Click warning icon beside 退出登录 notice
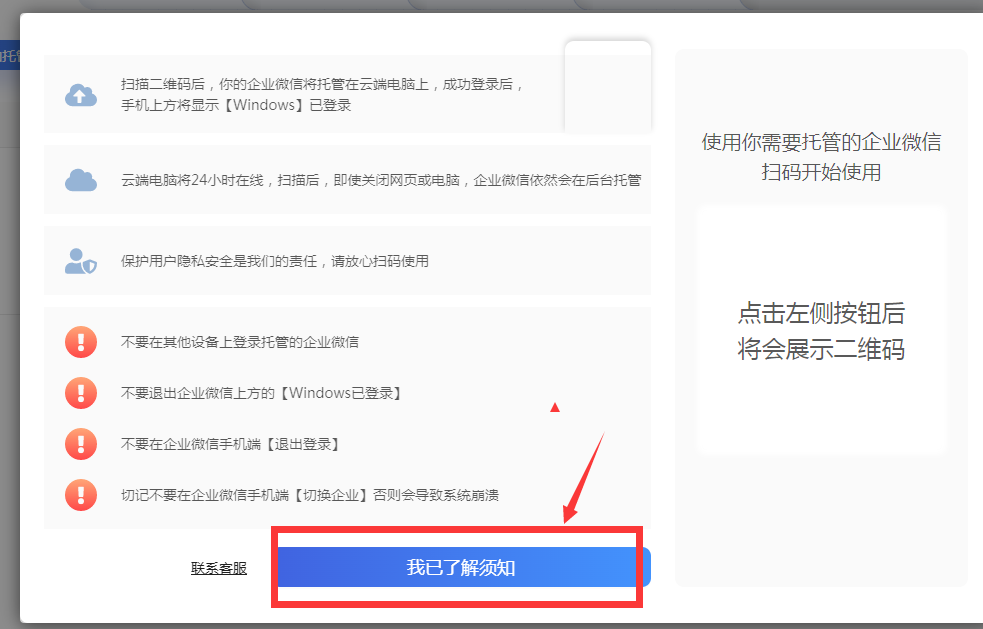983x629 pixels. tap(81, 445)
